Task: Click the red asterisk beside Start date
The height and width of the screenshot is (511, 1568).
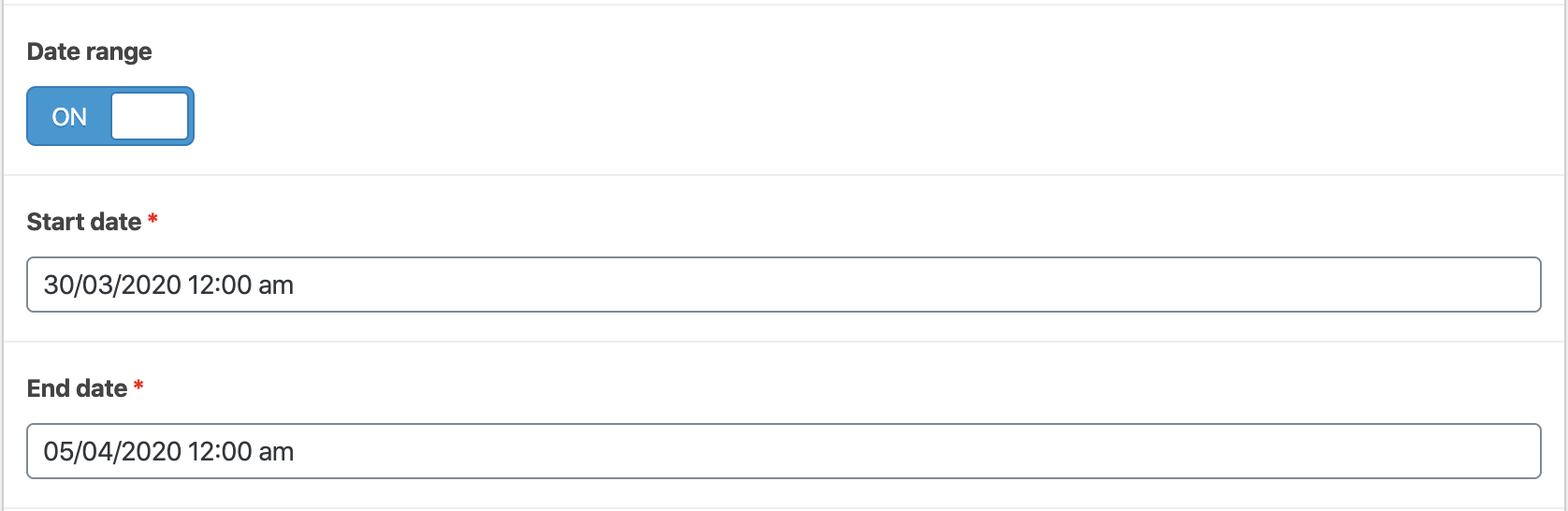Action: click(x=152, y=220)
